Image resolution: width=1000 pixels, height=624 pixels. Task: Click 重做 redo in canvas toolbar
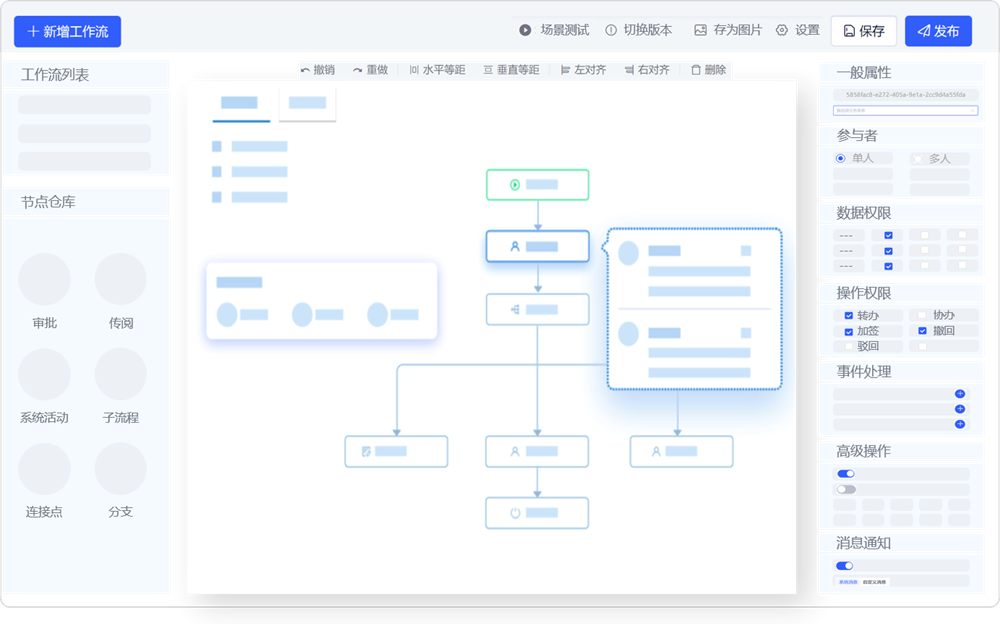[371, 70]
